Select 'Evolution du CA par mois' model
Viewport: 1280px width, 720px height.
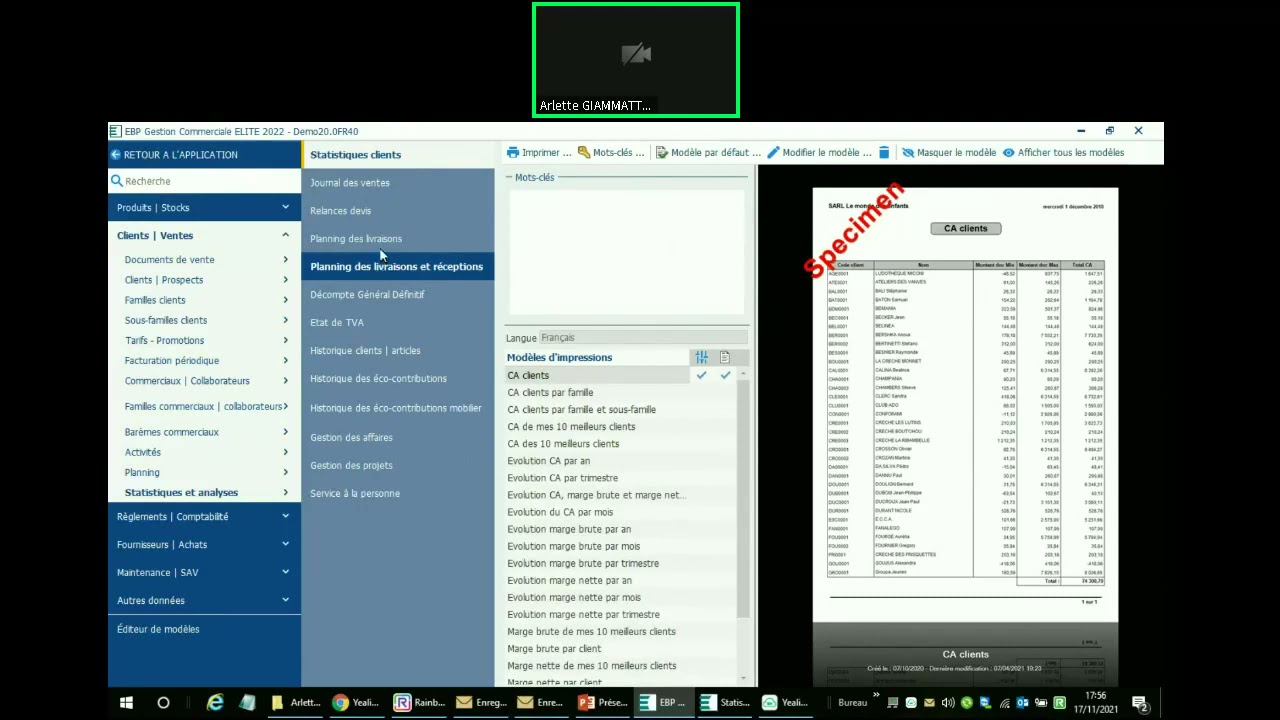pos(560,512)
